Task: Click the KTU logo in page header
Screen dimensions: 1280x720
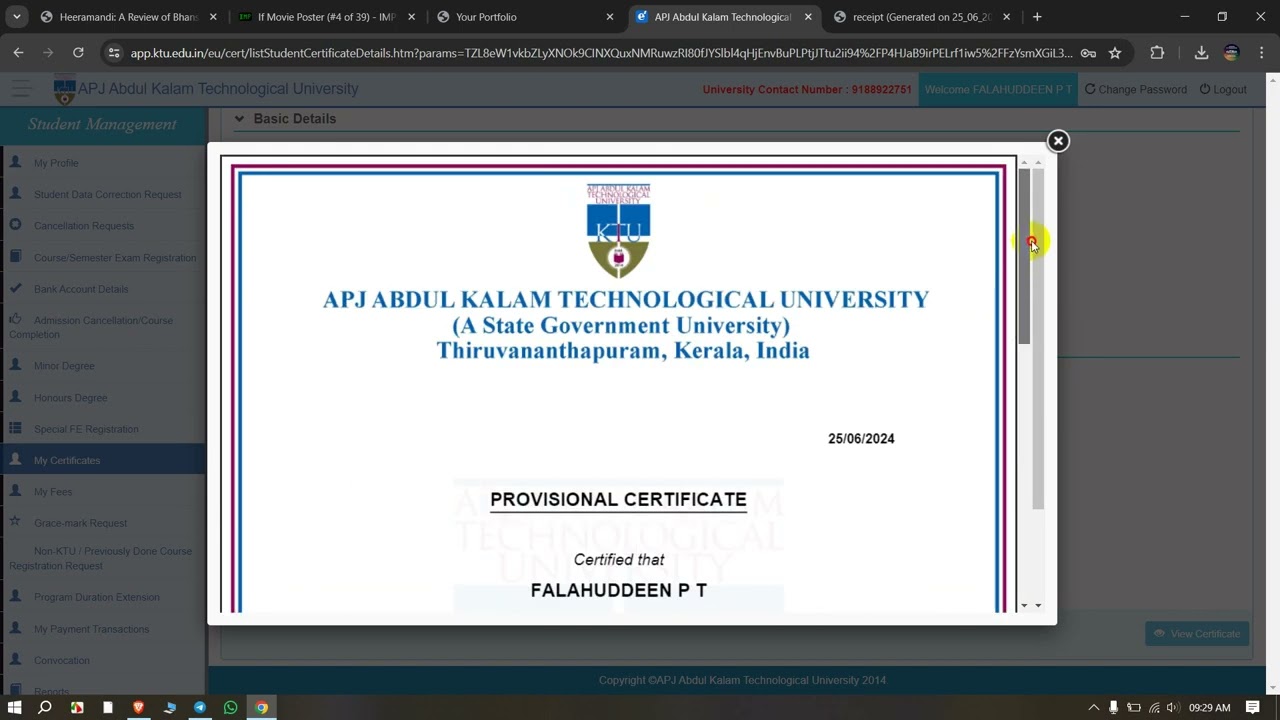Action: tap(64, 91)
